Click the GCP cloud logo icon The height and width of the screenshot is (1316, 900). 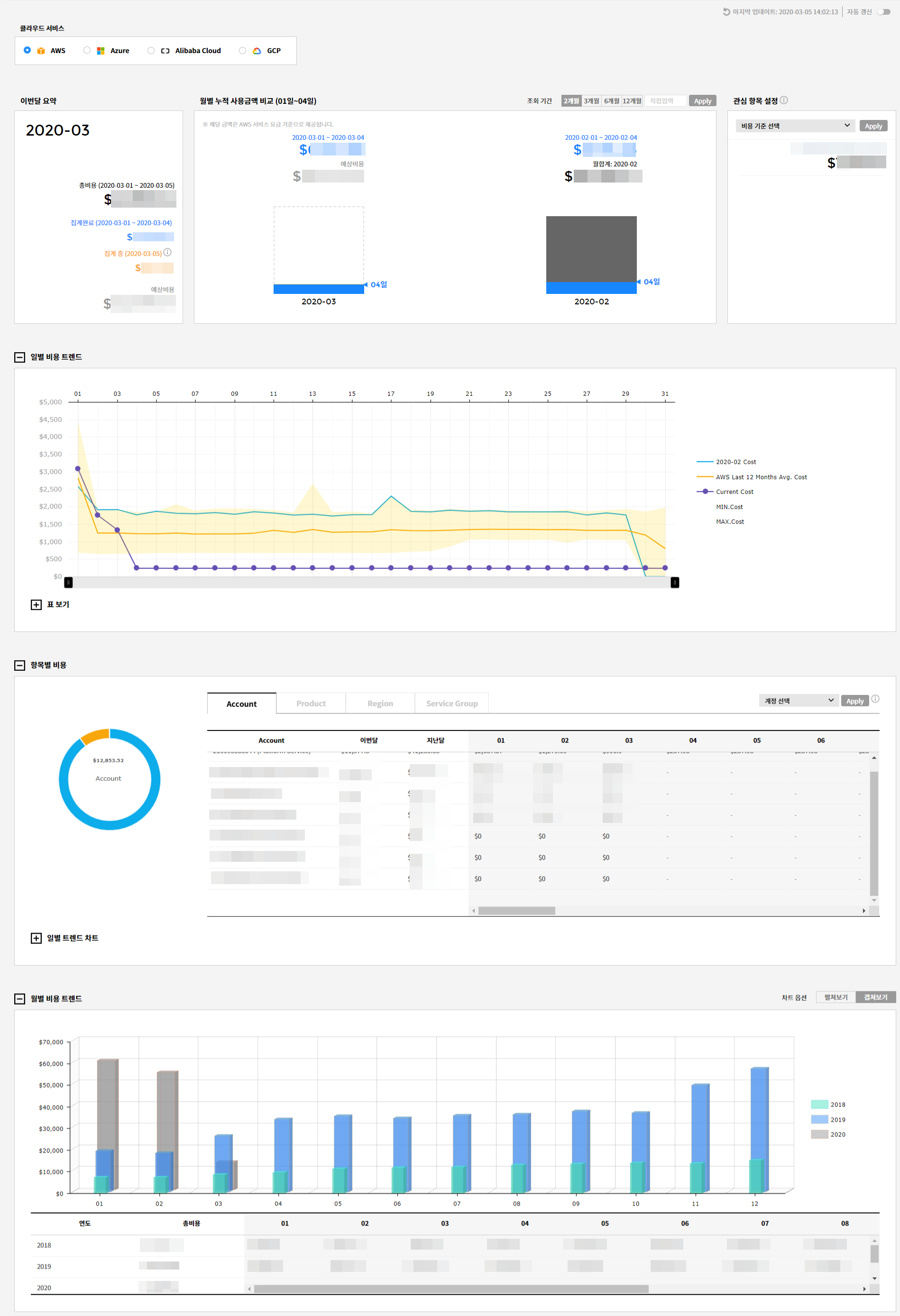(x=257, y=51)
